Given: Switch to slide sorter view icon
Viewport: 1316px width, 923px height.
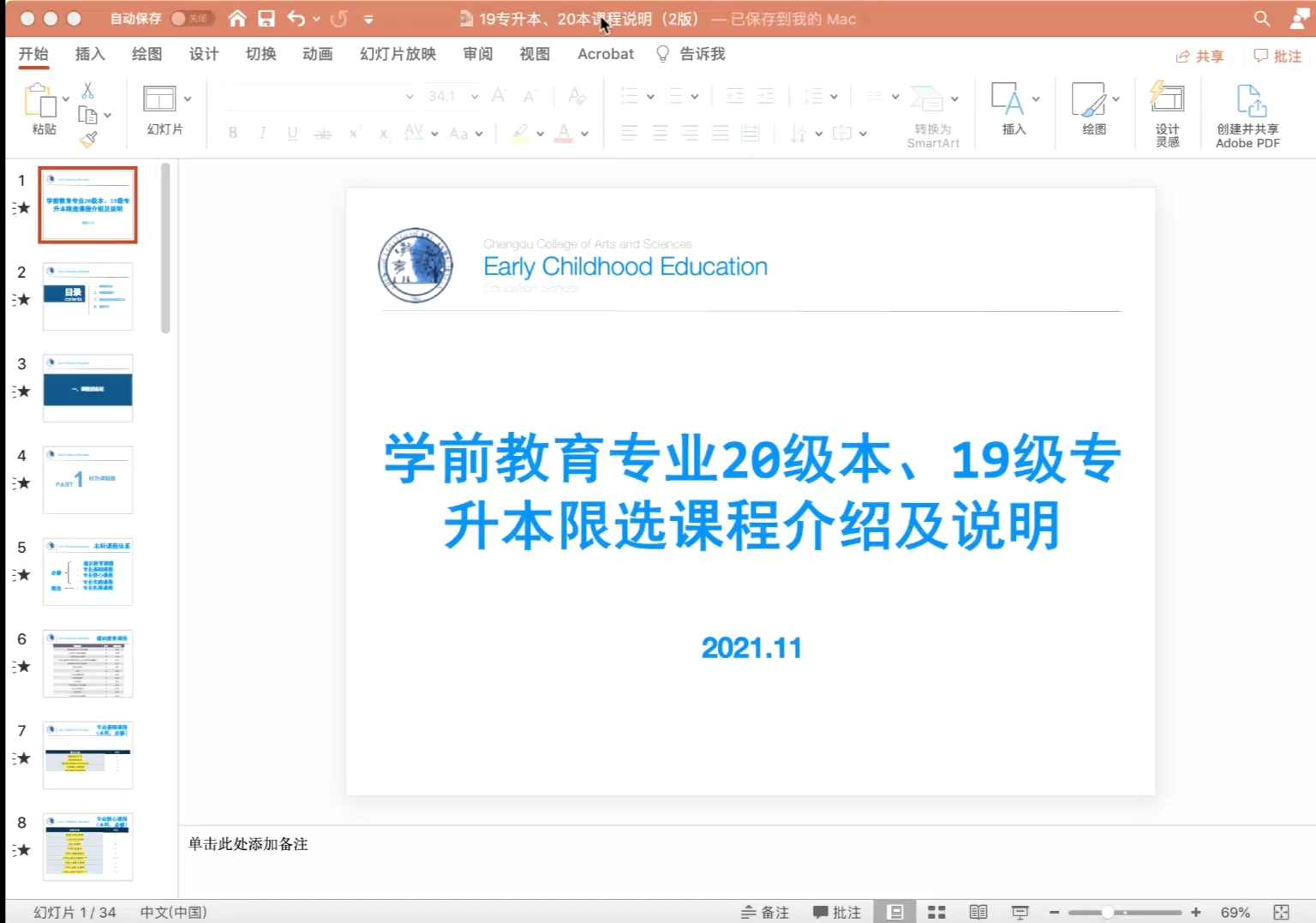Looking at the screenshot, I should pos(936,913).
